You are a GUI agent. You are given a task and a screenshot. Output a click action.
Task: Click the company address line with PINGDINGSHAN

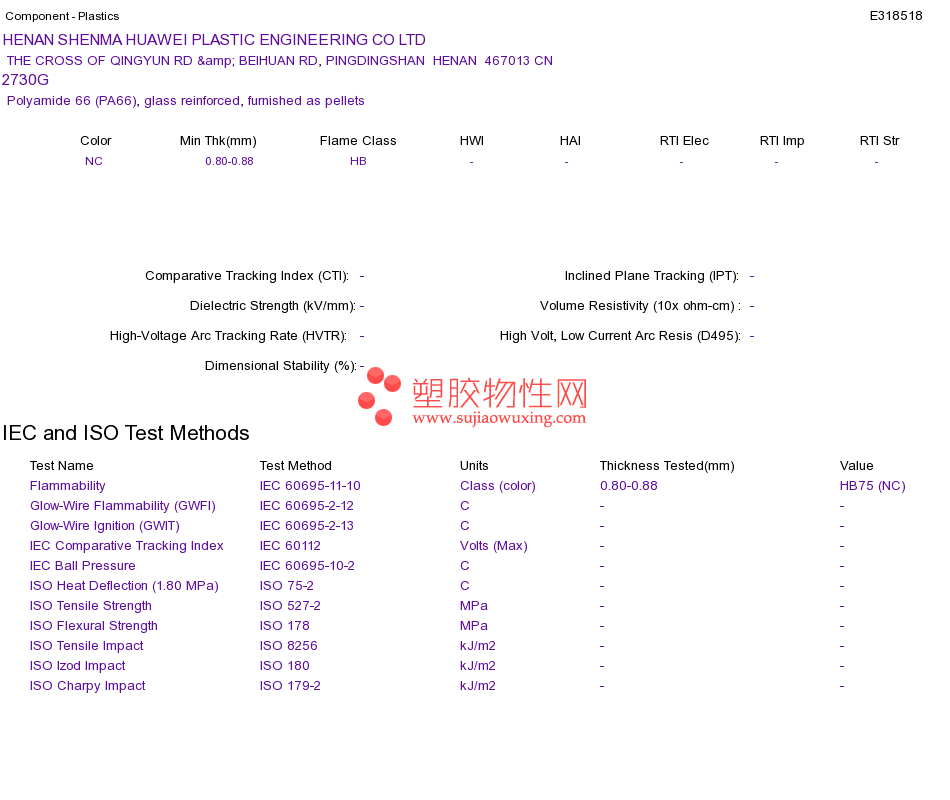(x=279, y=61)
